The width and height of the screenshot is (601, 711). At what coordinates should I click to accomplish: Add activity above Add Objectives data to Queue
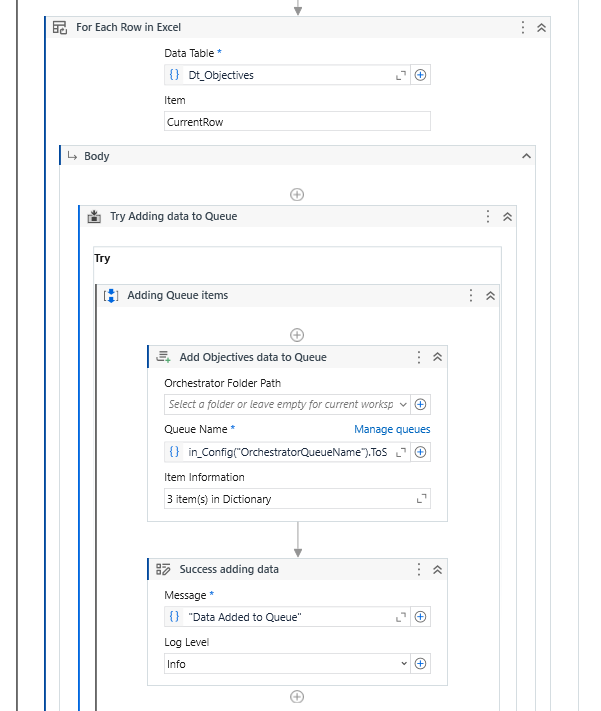297,335
